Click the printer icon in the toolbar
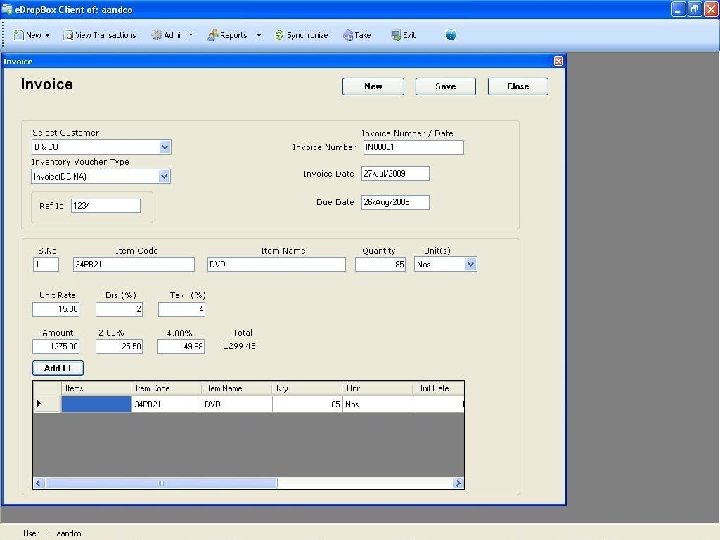This screenshot has width=720, height=540. [348, 35]
